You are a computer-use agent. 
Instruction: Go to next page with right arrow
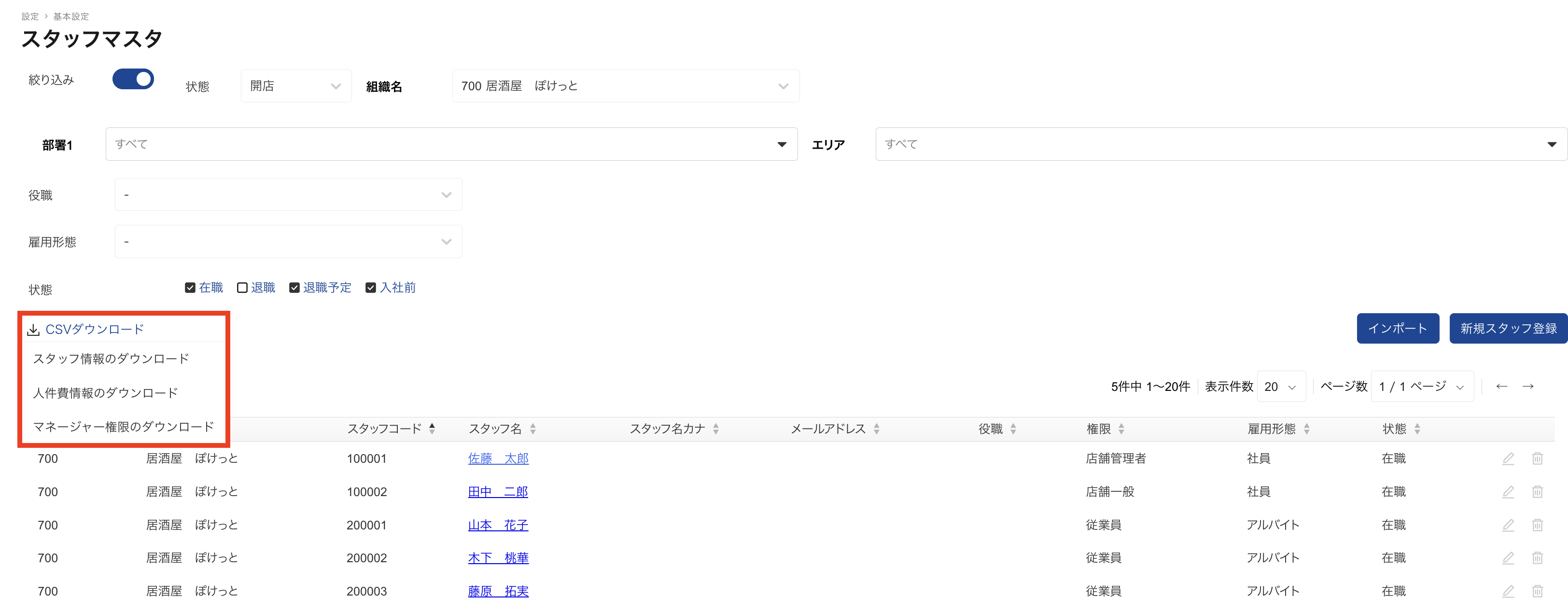pos(1528,387)
